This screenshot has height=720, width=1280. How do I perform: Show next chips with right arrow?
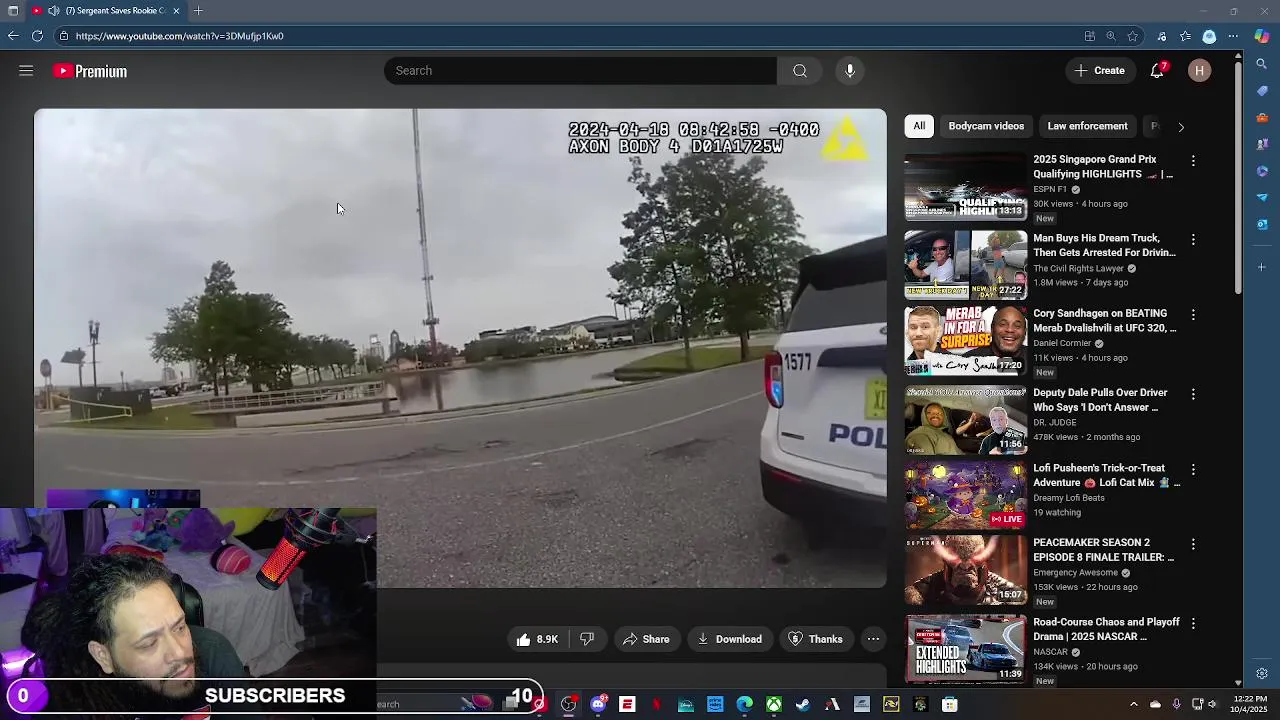tap(1181, 127)
